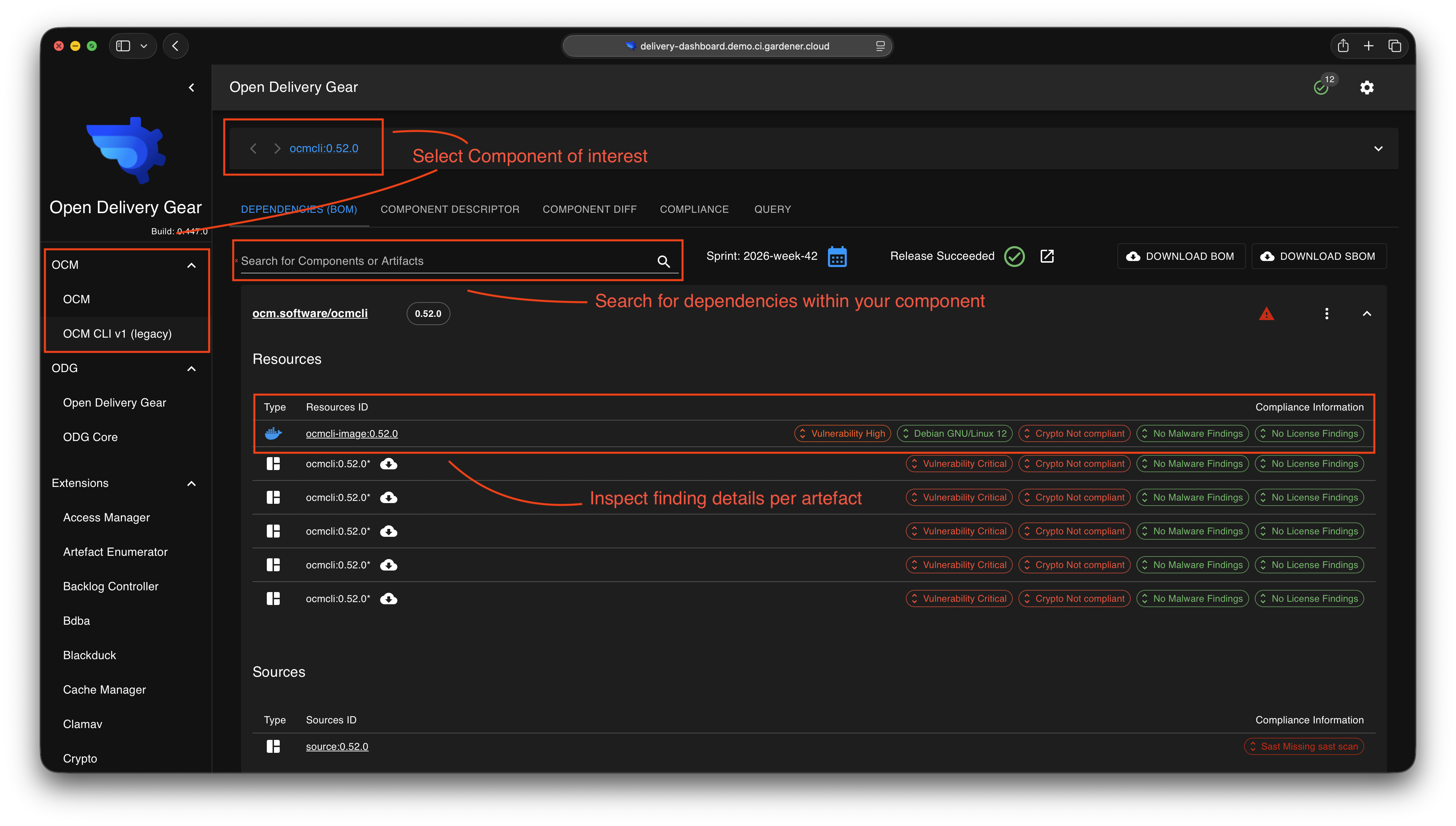Click the search magnifier icon
Image resolution: width=1456 pixels, height=826 pixels.
663,261
